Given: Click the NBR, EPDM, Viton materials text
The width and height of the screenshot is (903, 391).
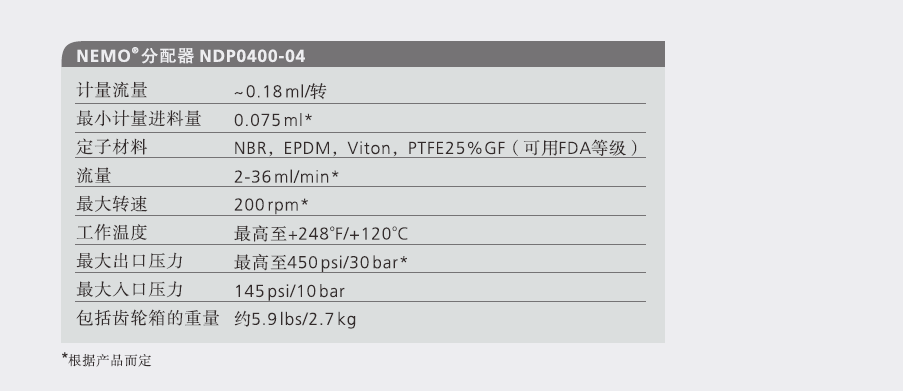Looking at the screenshot, I should click(436, 148).
